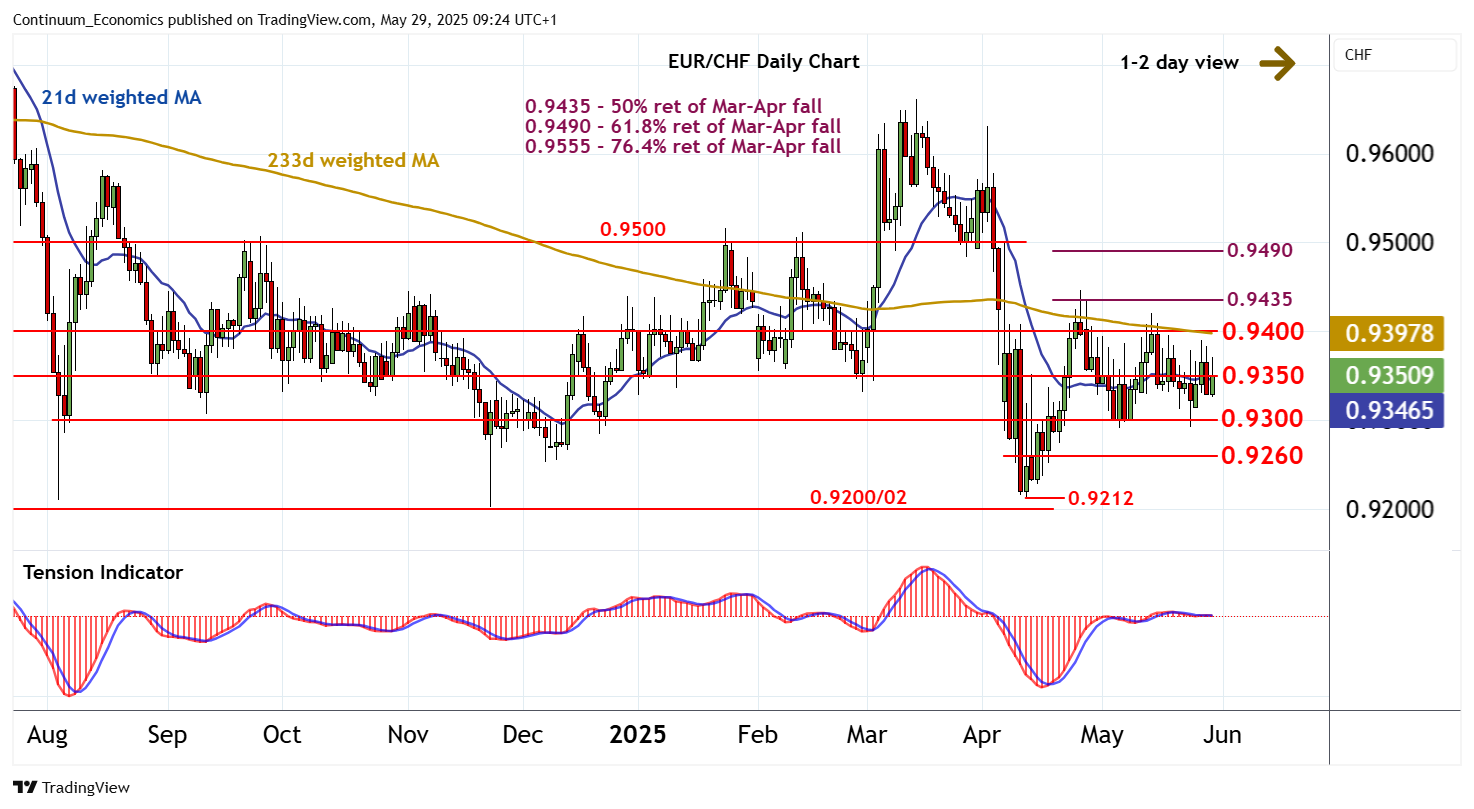Click the blue 0.93465 price tag

tap(1395, 409)
